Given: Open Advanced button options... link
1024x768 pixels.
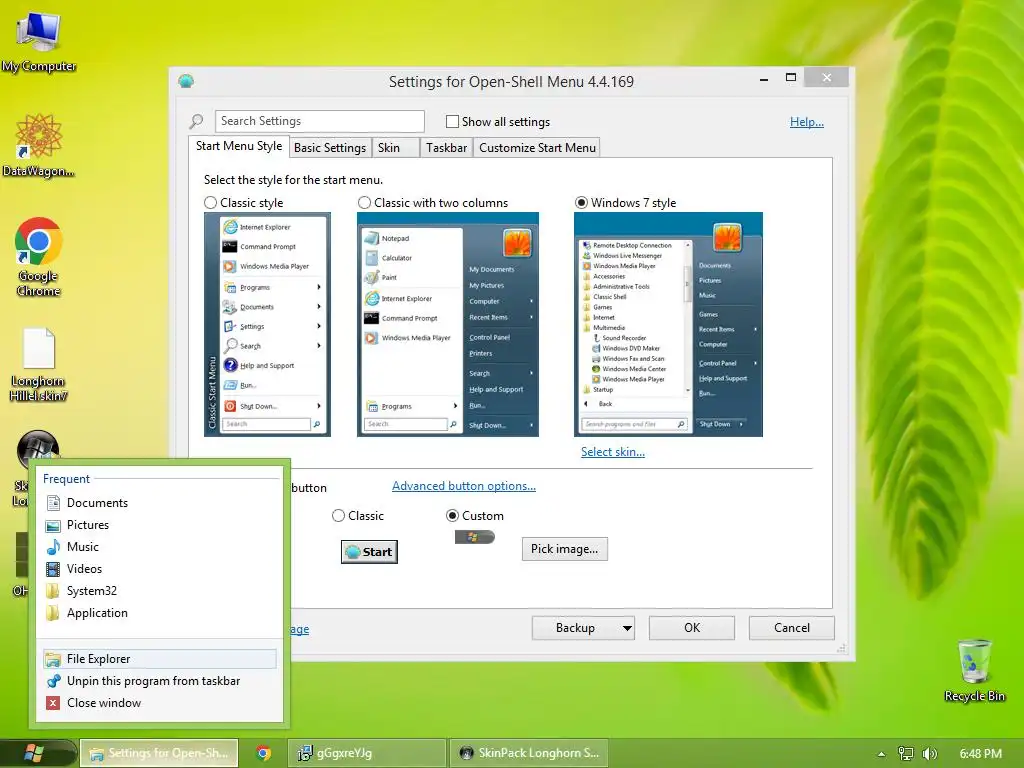Looking at the screenshot, I should pos(464,486).
